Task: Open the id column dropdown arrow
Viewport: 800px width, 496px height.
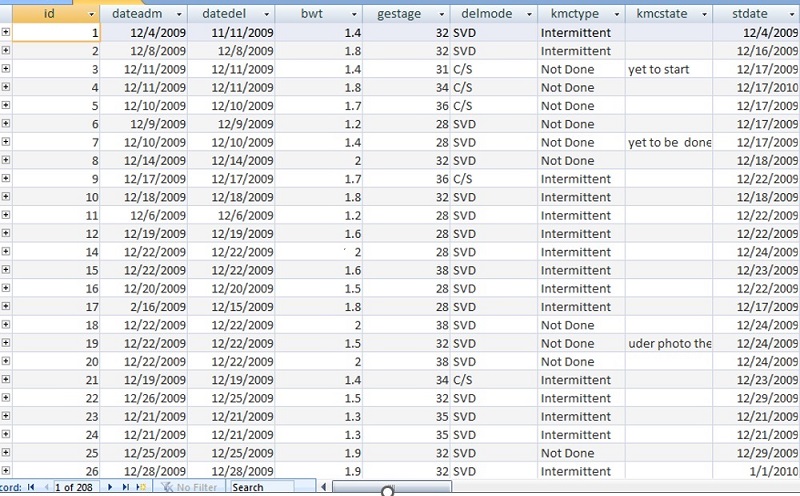Action: (x=91, y=14)
